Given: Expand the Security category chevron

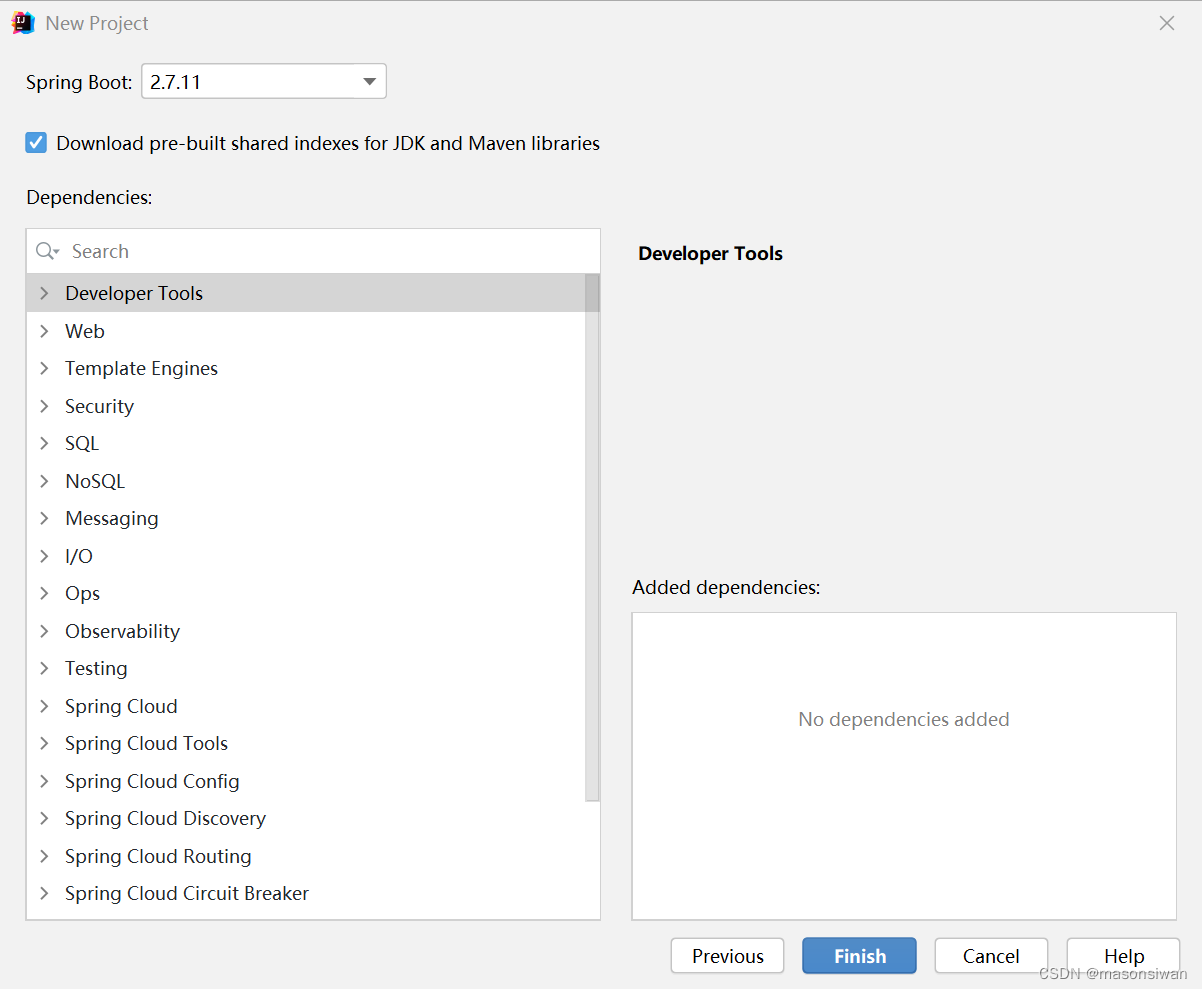Looking at the screenshot, I should tap(44, 406).
